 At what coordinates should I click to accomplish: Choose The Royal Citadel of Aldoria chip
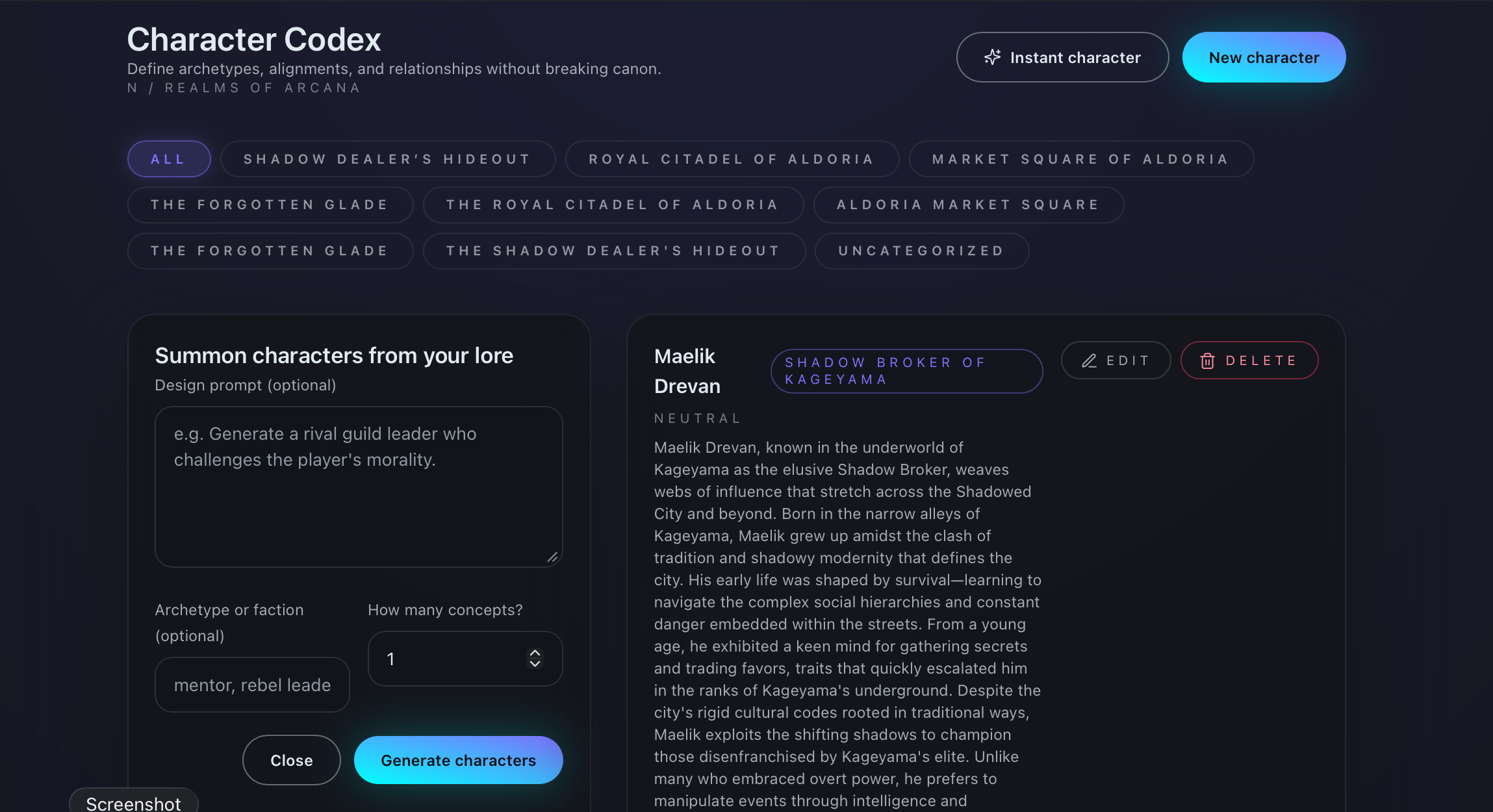tap(613, 205)
